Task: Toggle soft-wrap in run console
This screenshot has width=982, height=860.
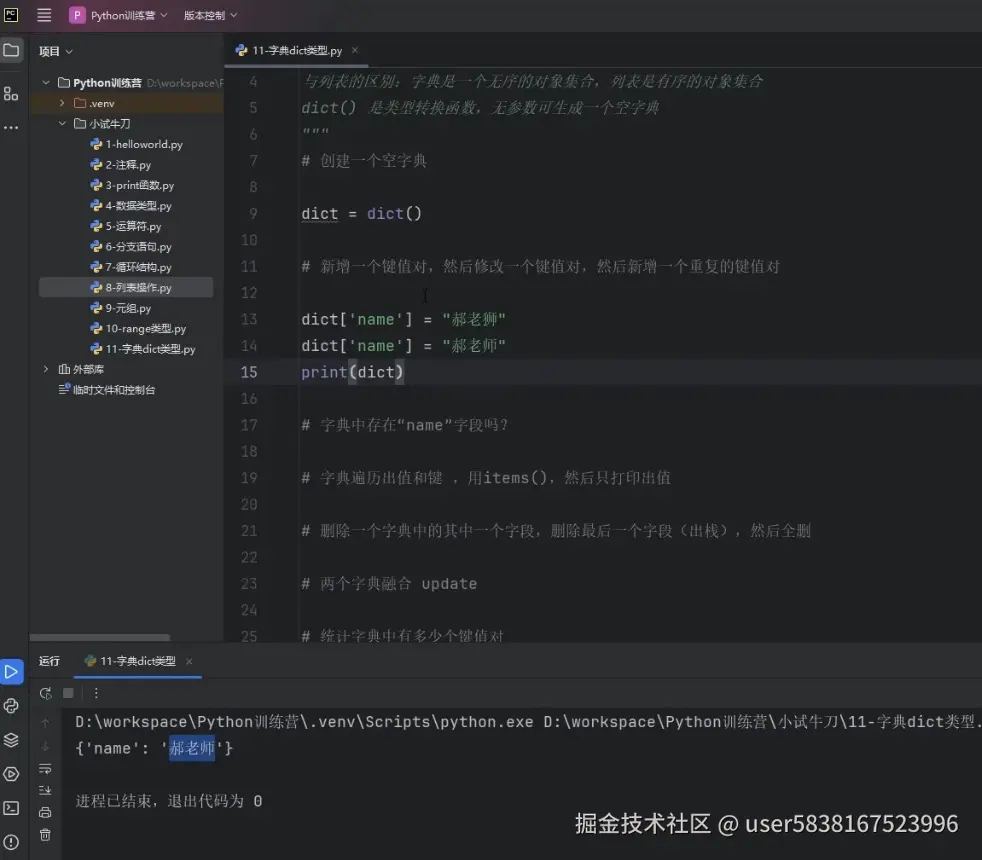Action: pos(45,769)
